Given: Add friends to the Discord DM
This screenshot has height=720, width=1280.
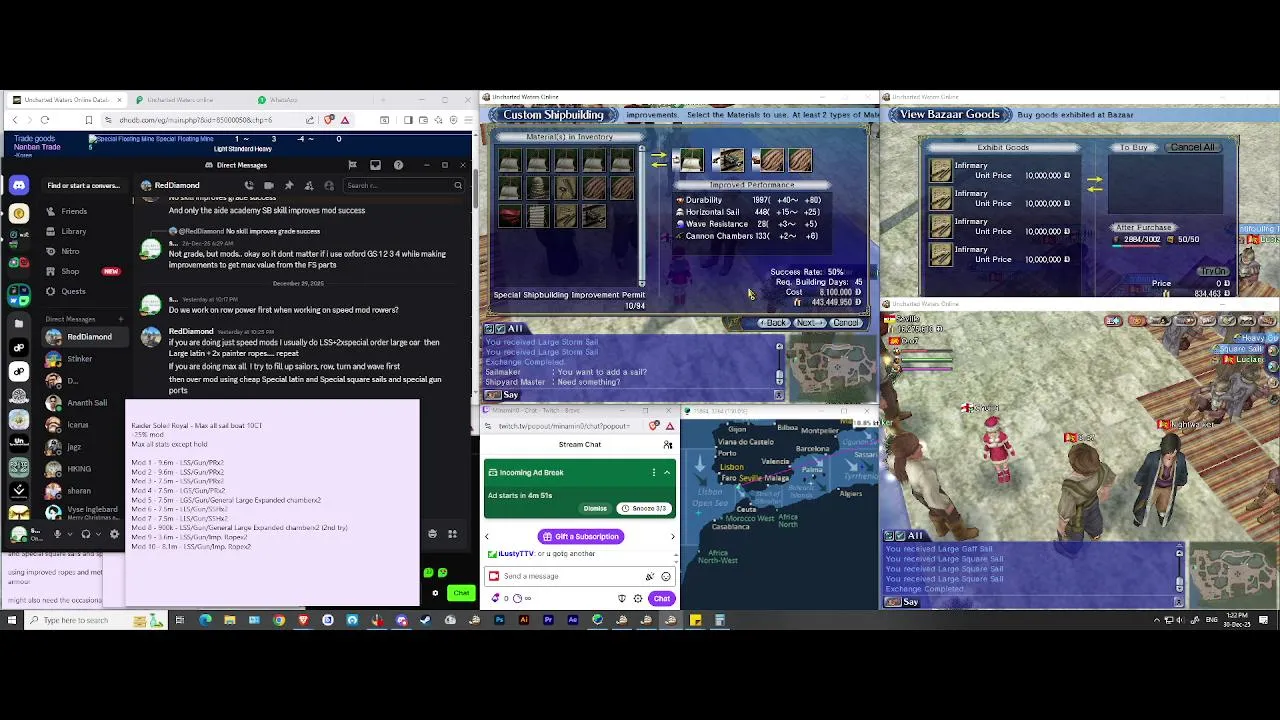Looking at the screenshot, I should pos(309,185).
